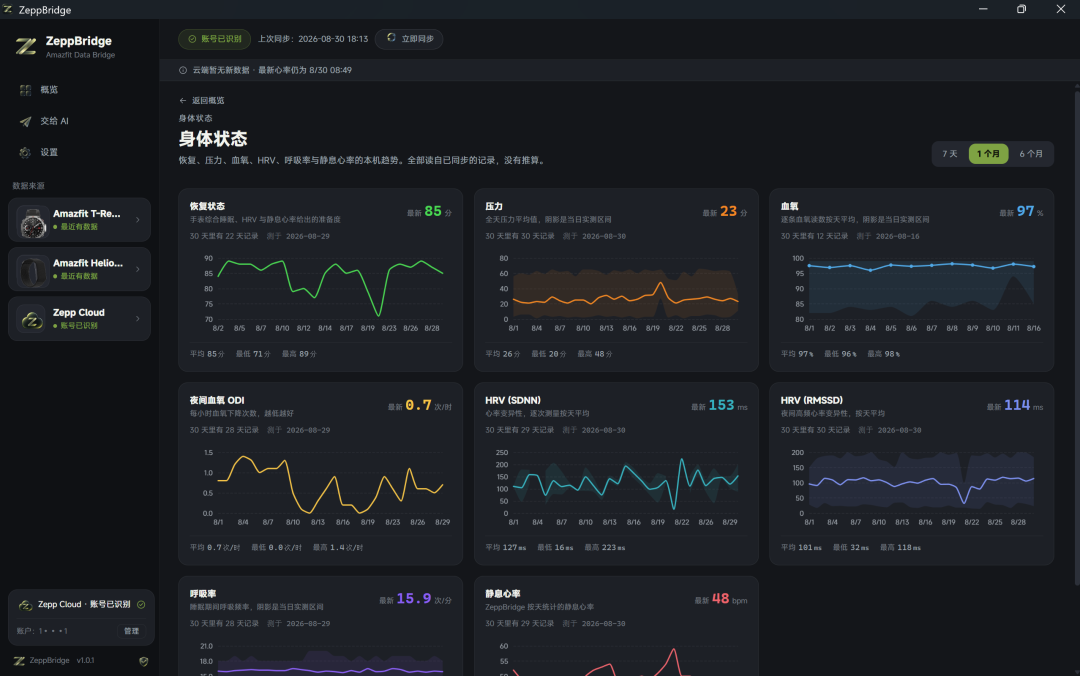Expand the Amazfit Helio... source chevron
1080x676 pixels.
click(138, 269)
